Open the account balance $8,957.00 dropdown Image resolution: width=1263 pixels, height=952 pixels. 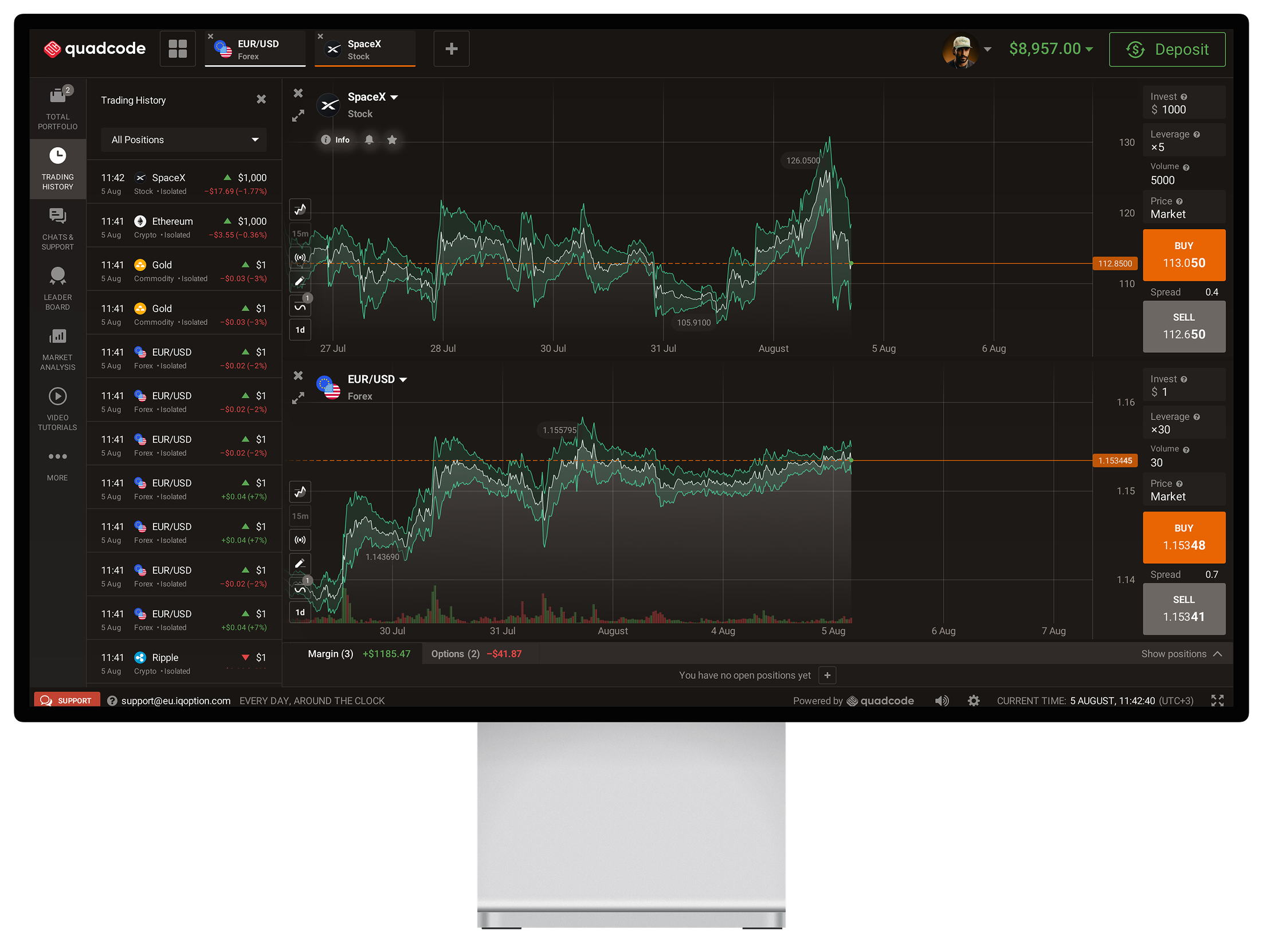1051,49
